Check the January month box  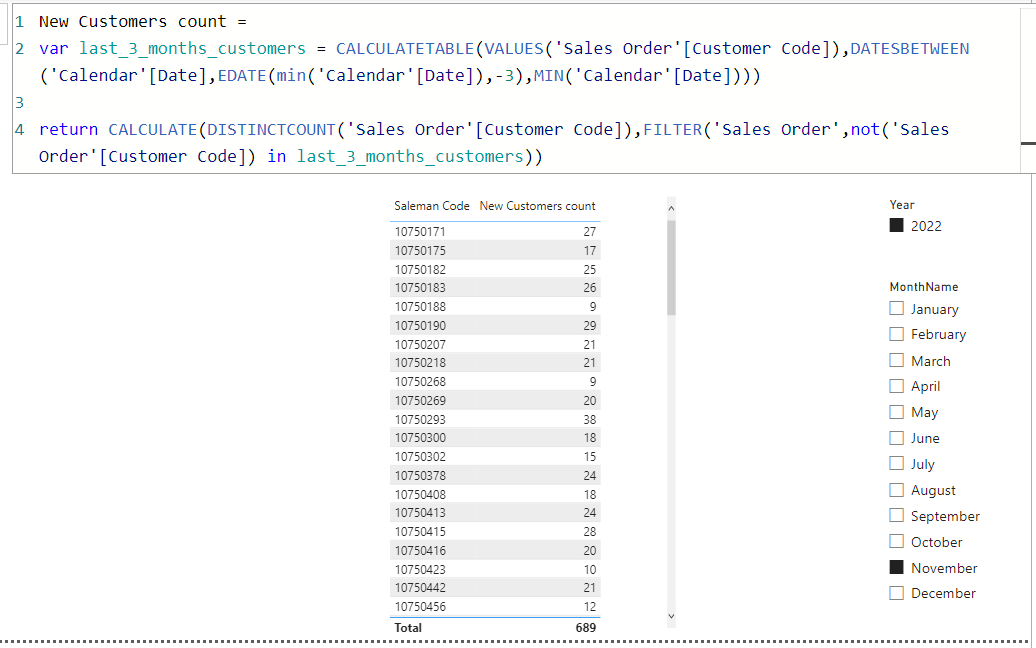click(897, 308)
